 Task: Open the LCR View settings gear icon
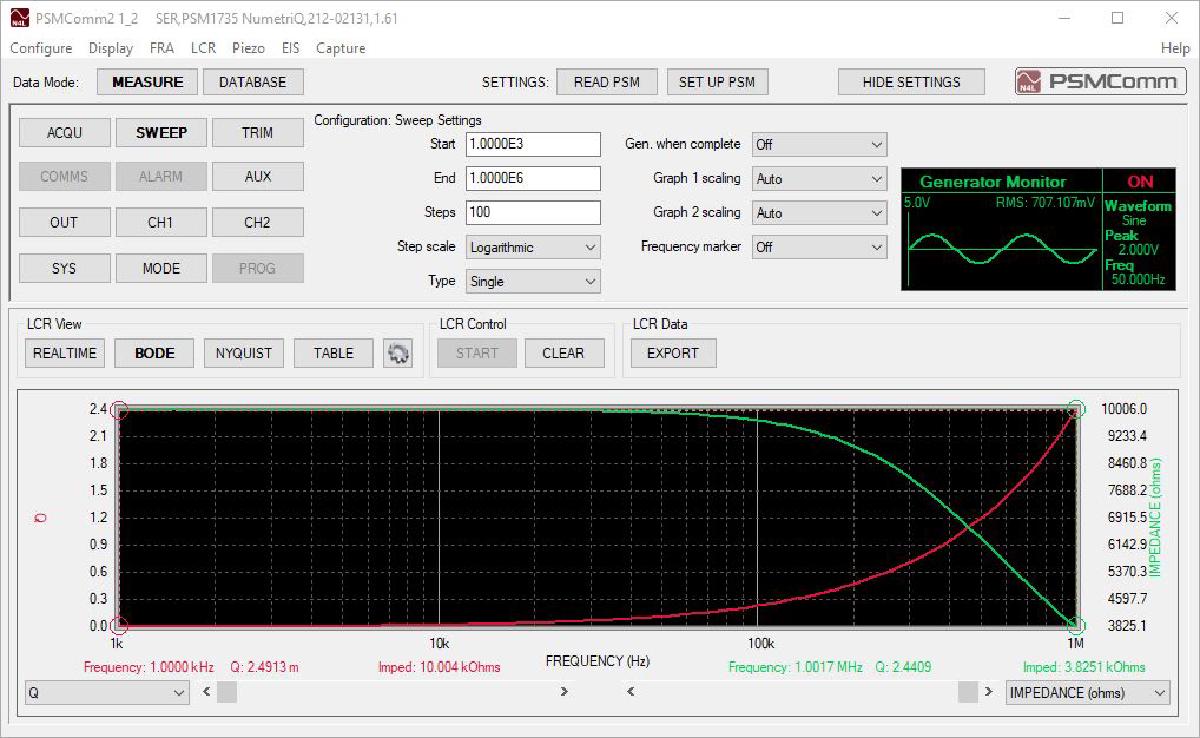(398, 353)
